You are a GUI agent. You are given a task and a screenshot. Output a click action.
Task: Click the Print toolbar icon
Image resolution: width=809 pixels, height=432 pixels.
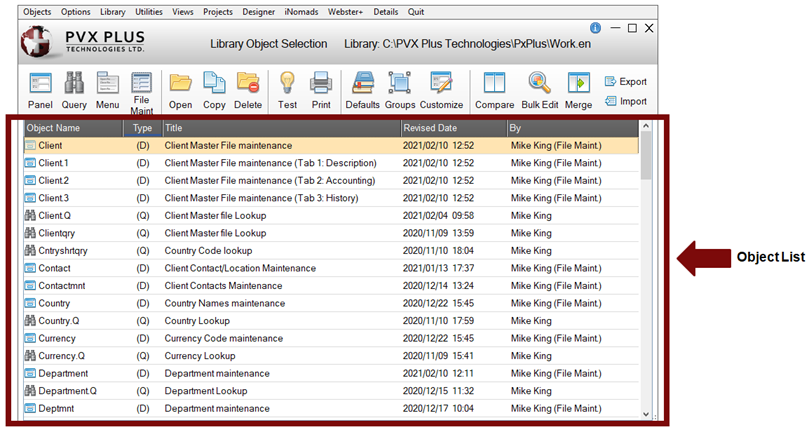click(320, 84)
